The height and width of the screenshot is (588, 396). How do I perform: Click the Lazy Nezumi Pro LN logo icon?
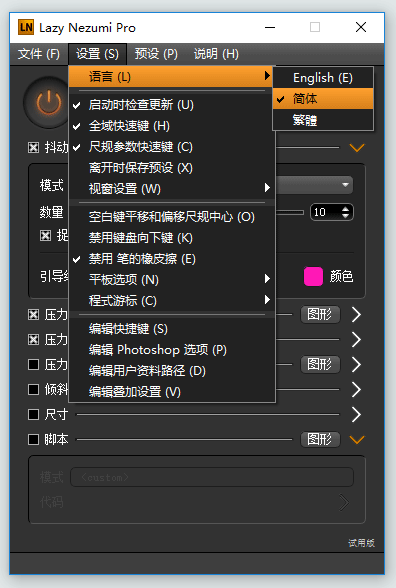click(26, 27)
